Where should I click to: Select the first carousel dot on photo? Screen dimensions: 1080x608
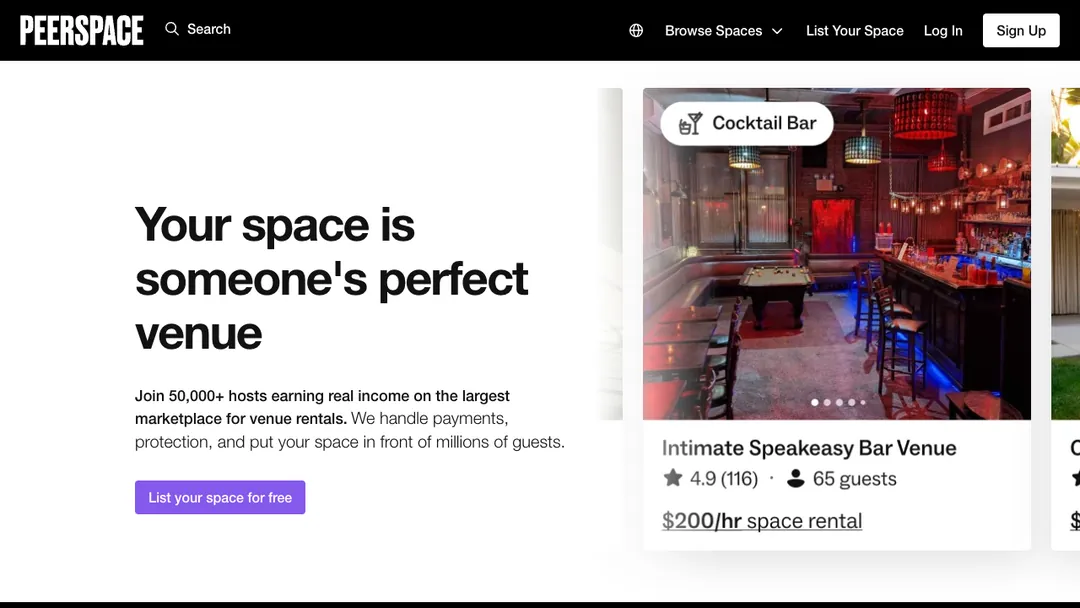(x=815, y=402)
